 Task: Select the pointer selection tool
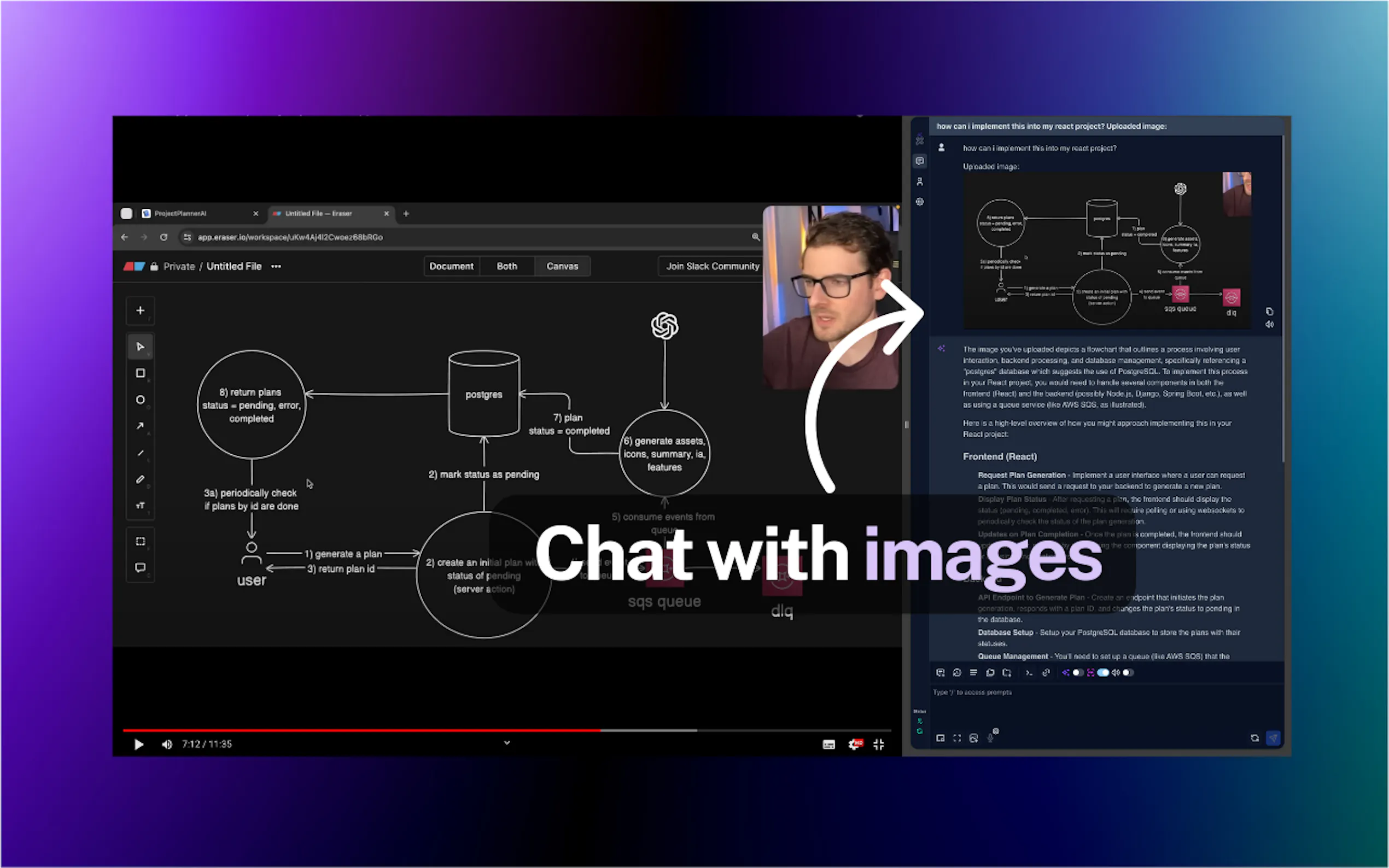coord(140,347)
